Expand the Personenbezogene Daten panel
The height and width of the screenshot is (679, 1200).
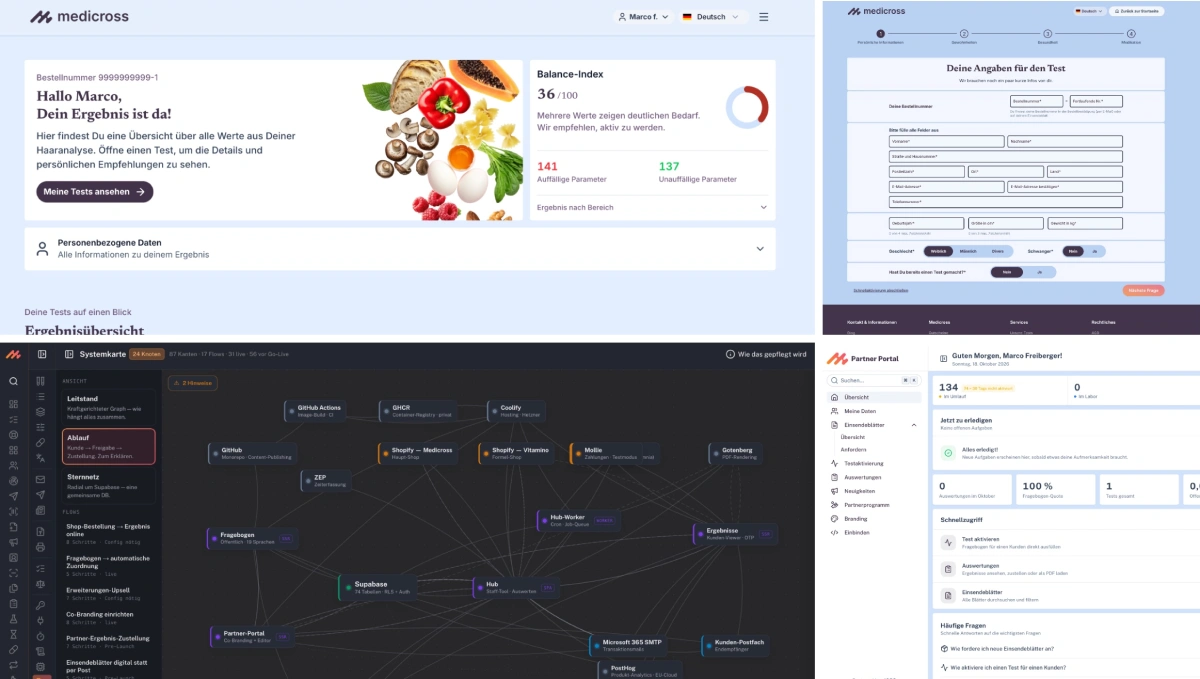pyautogui.click(x=400, y=249)
